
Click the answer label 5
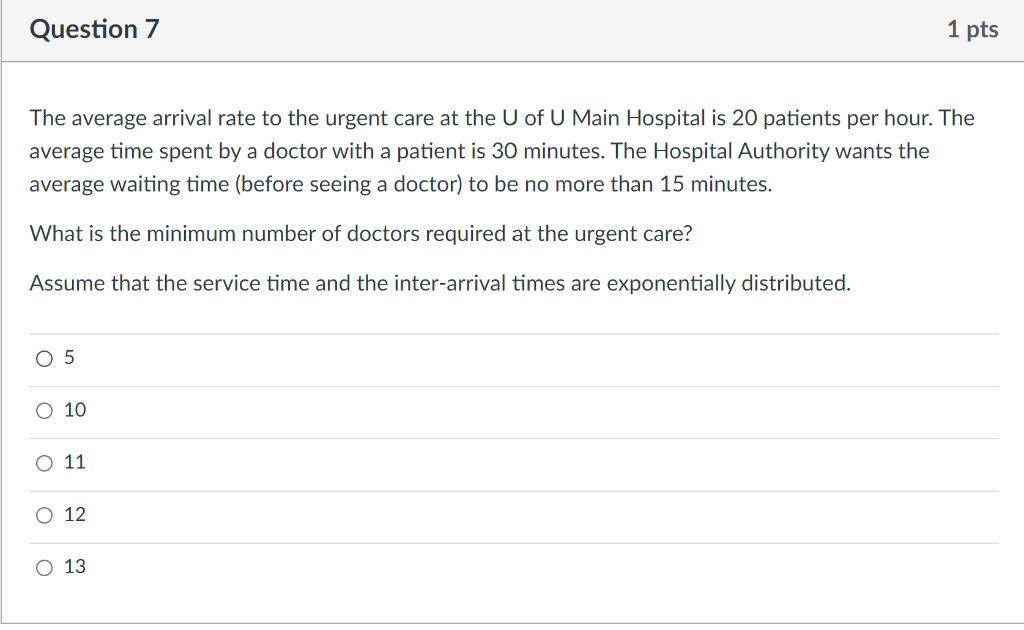(x=68, y=357)
